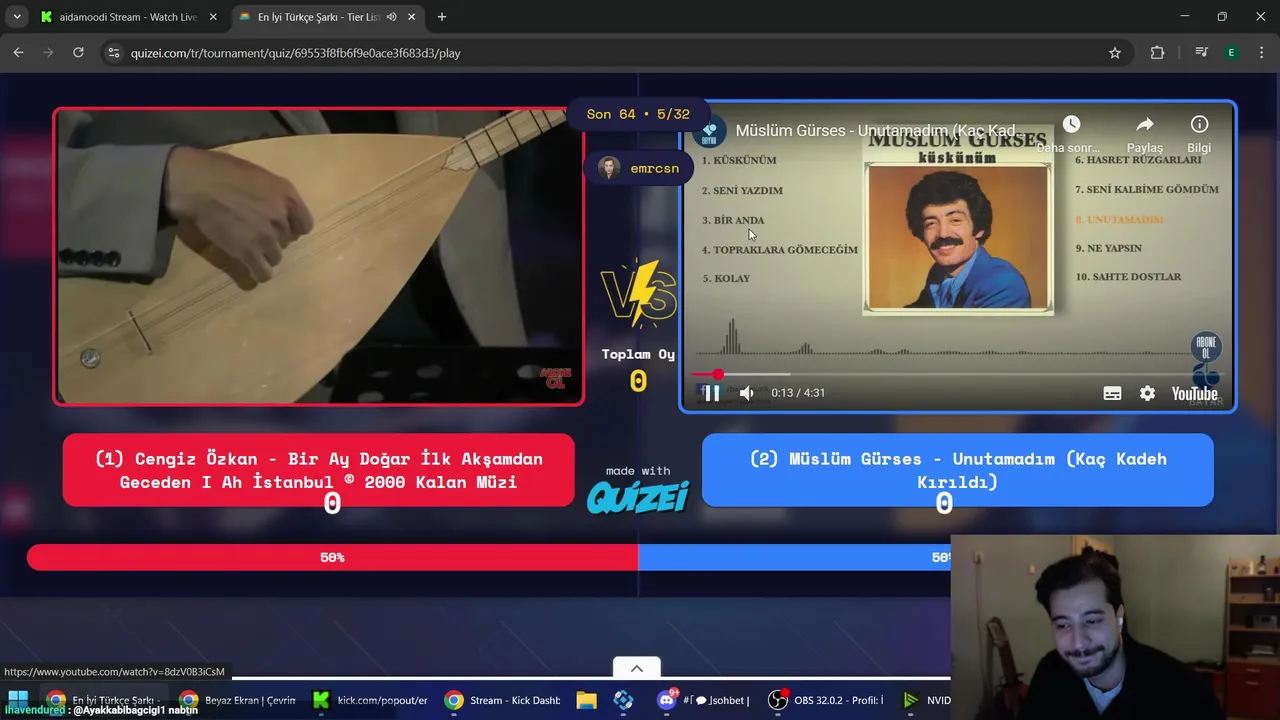Open the Bilgi info icon
The image size is (1280, 720).
(x=1199, y=124)
